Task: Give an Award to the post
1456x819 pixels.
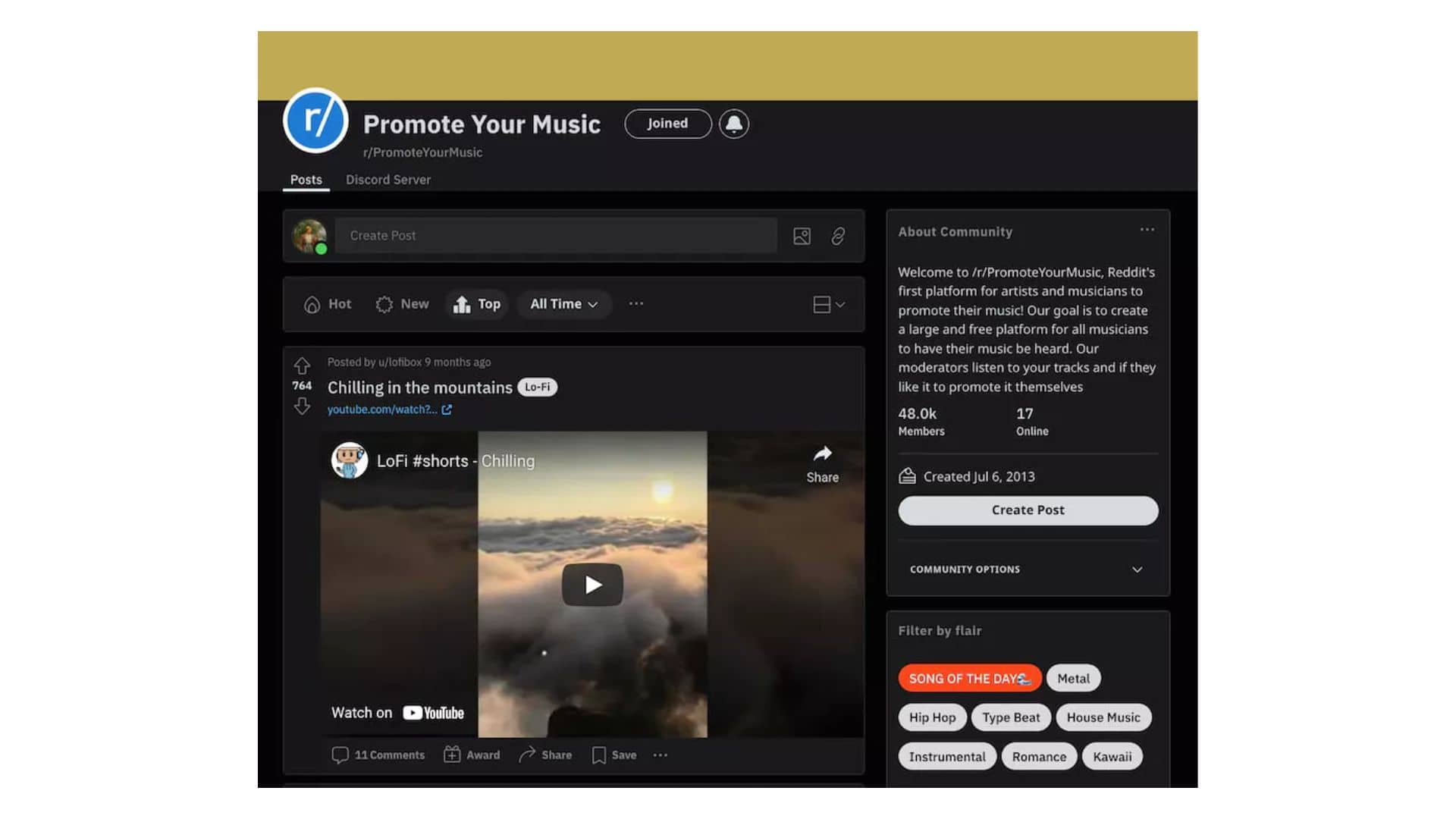Action: (x=472, y=755)
